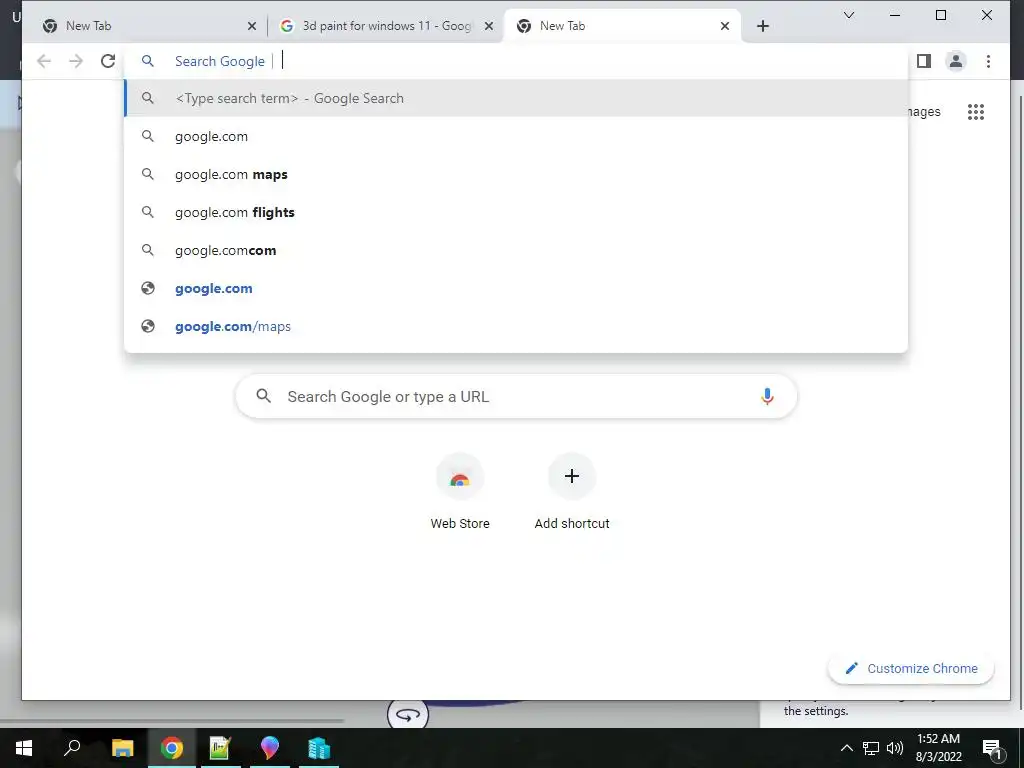This screenshot has width=1024, height=768.
Task: Open the blue buildings taskbar app
Action: coord(319,748)
